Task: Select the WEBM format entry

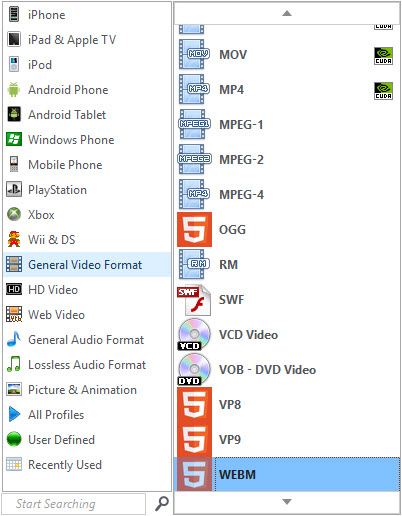Action: tap(287, 474)
